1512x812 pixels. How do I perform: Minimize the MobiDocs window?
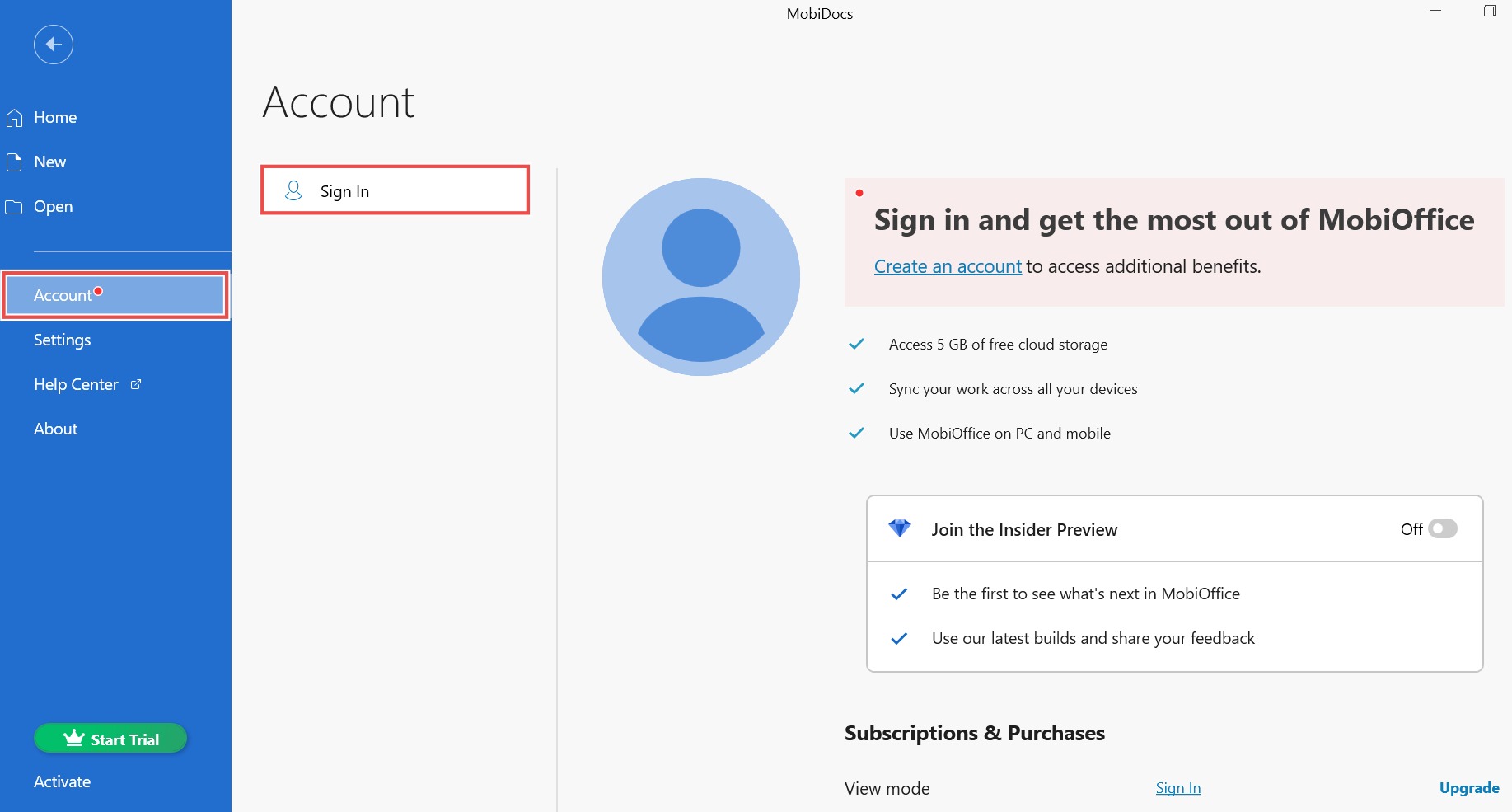coord(1435,12)
